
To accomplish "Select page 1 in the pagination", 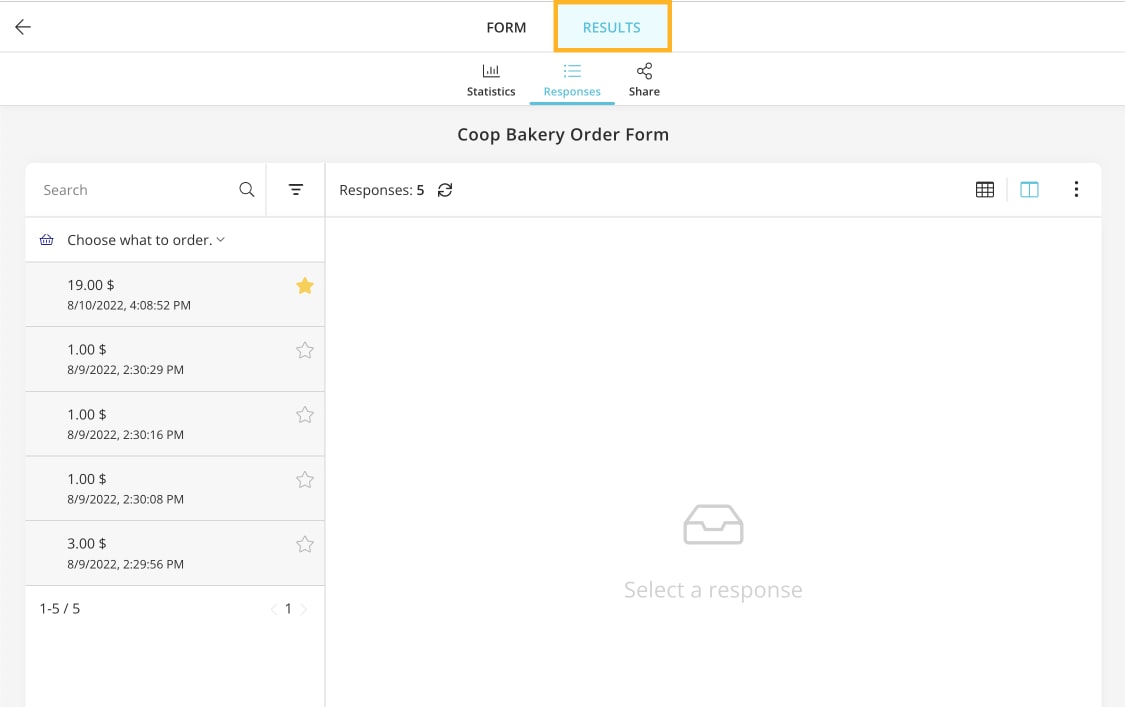I will click(288, 608).
